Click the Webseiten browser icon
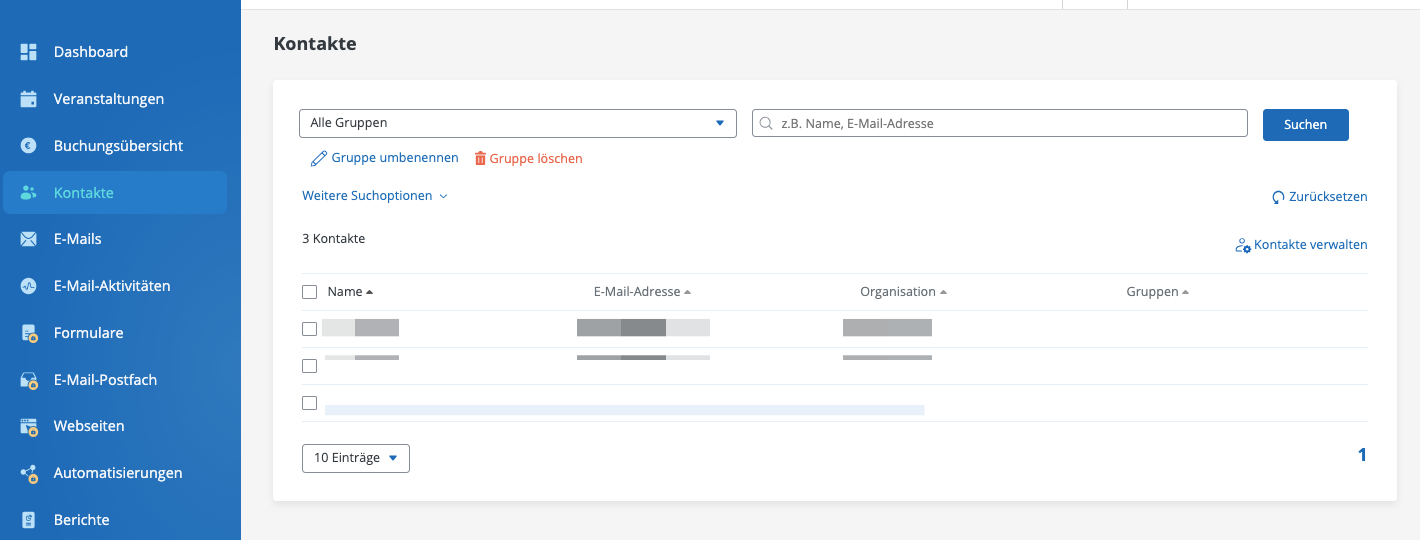The height and width of the screenshot is (540, 1420). tap(29, 426)
